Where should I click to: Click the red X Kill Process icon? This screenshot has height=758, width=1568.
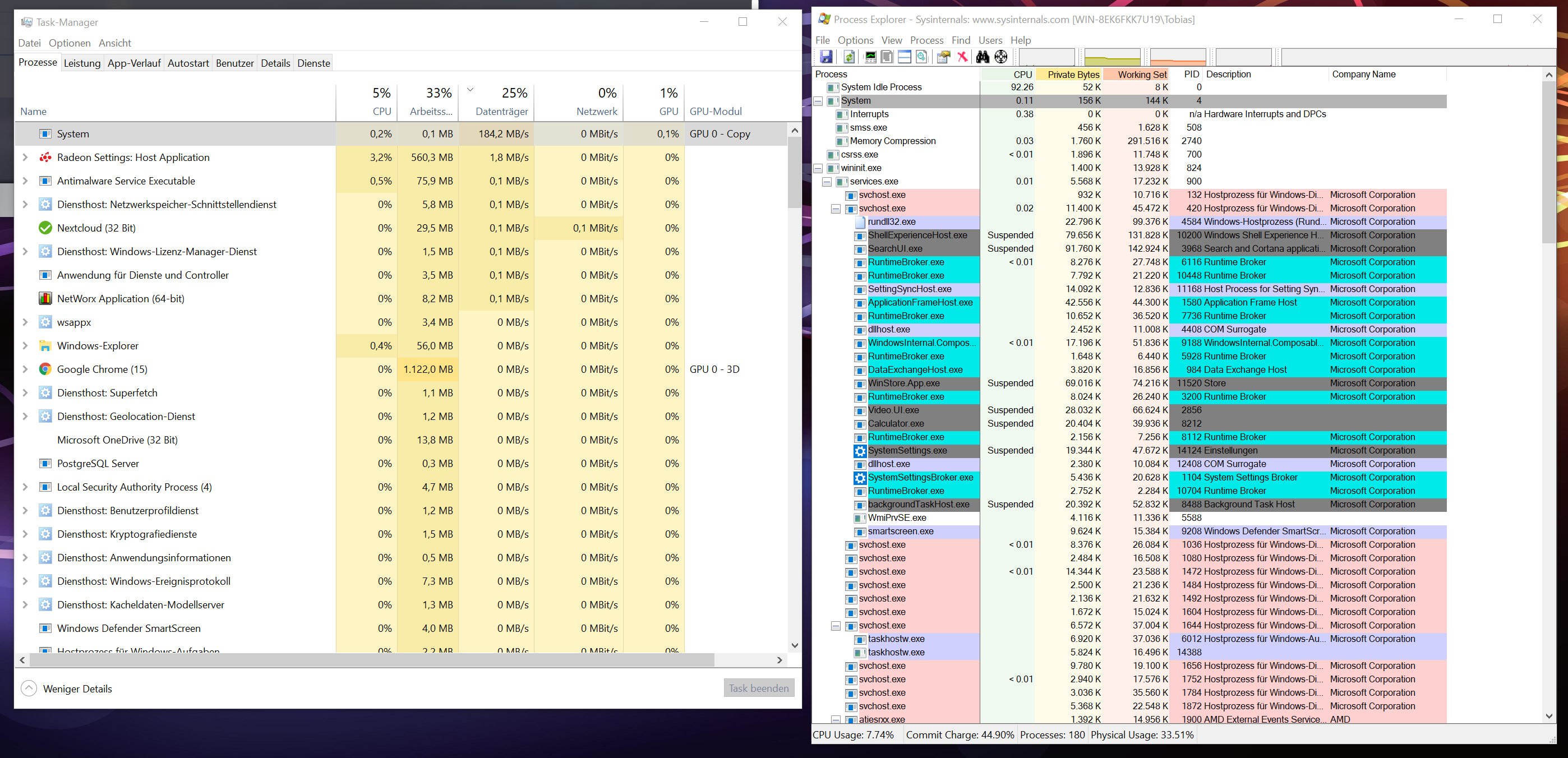point(962,57)
